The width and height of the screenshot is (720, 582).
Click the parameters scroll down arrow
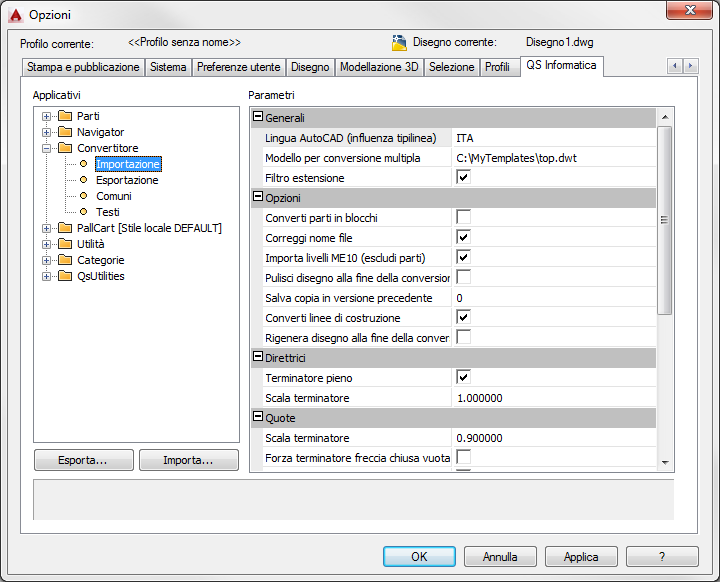665,463
